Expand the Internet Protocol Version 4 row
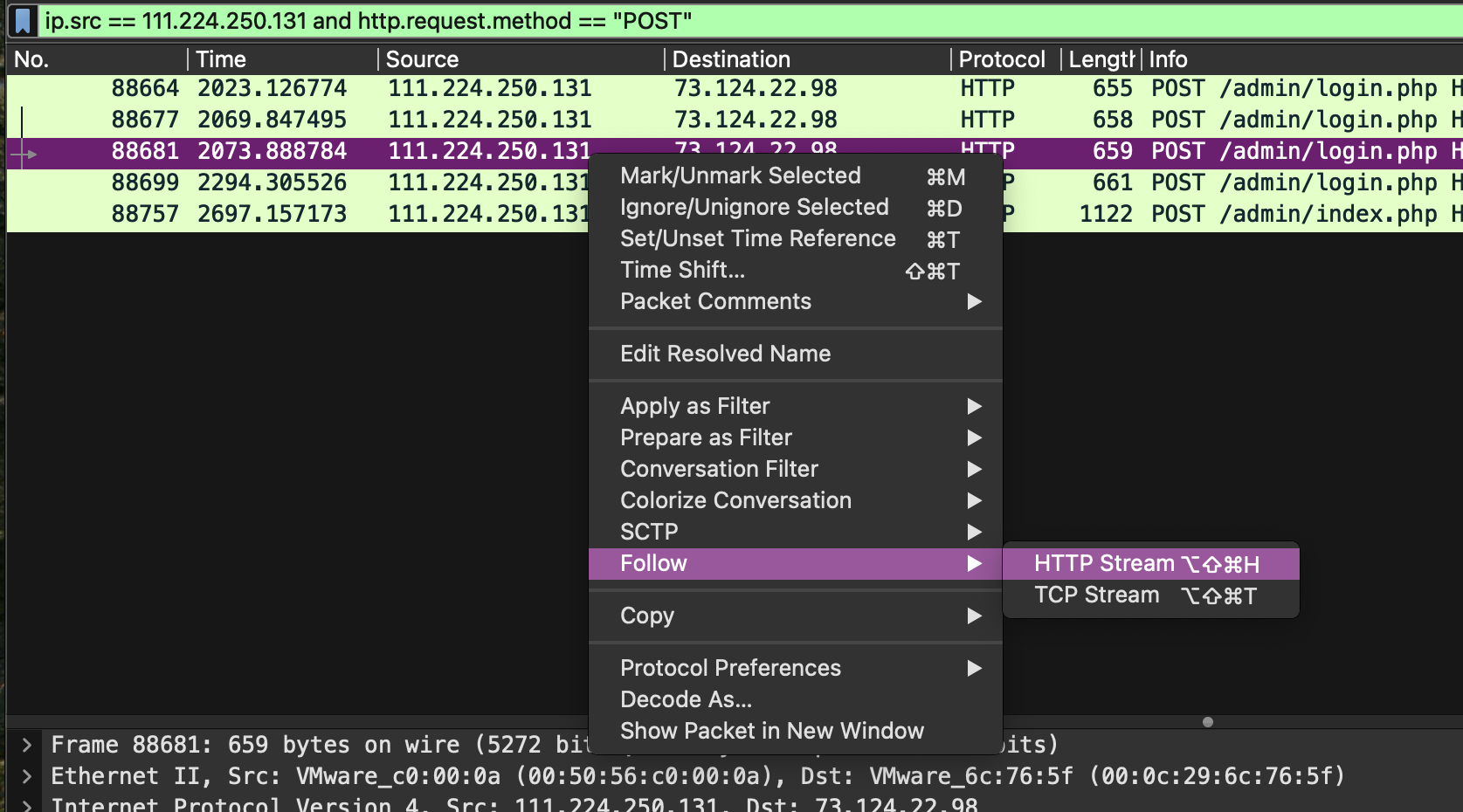Viewport: 1463px width, 812px height. click(x=27, y=803)
